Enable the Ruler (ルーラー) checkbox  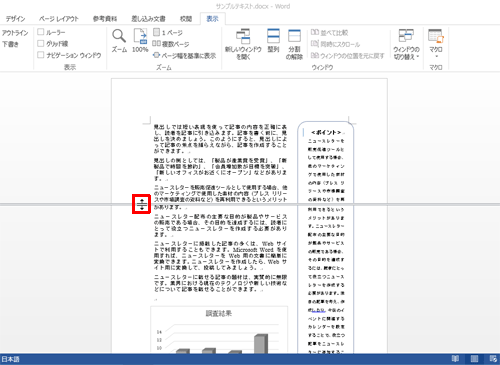[51, 32]
